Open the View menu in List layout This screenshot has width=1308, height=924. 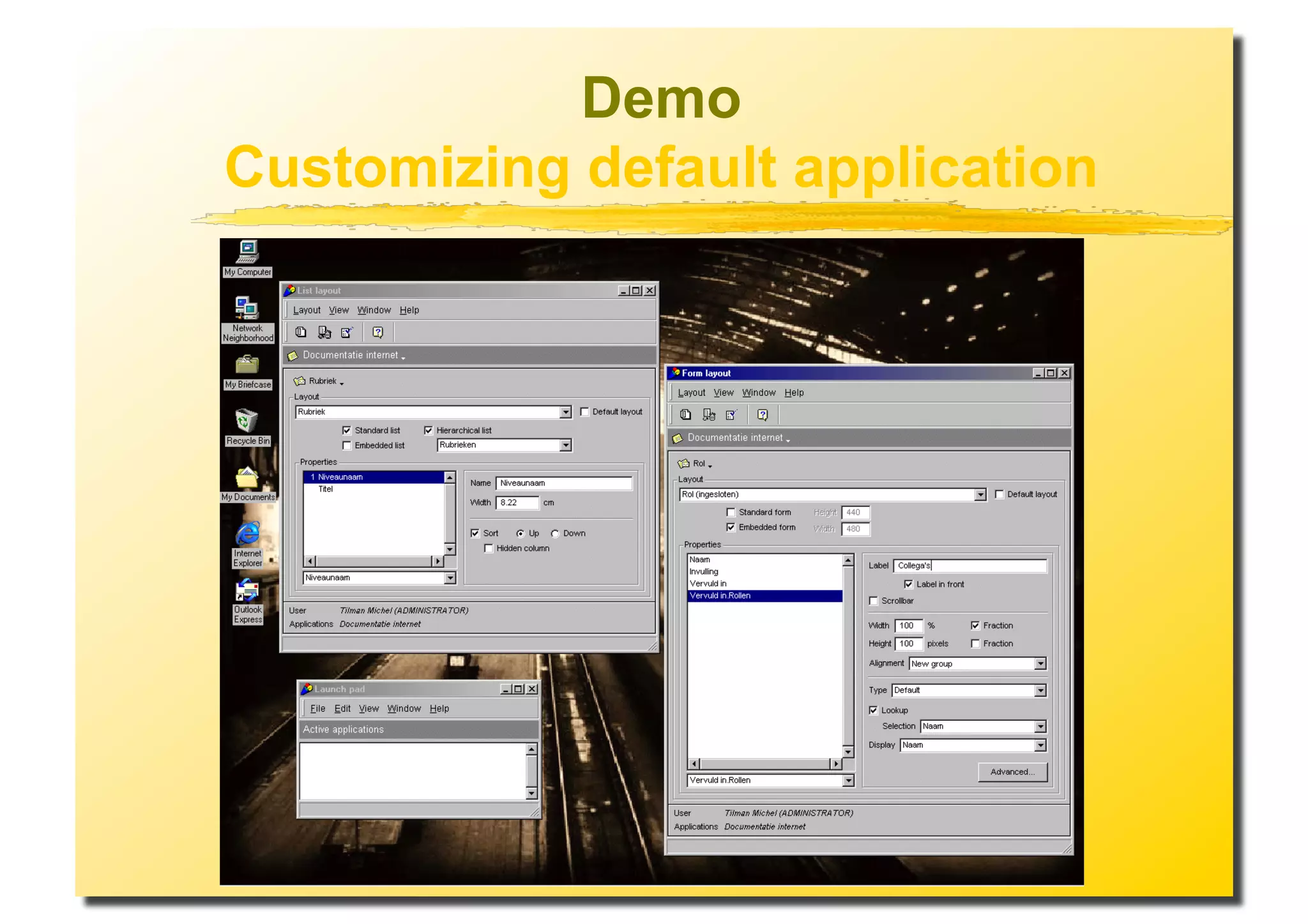tap(338, 310)
